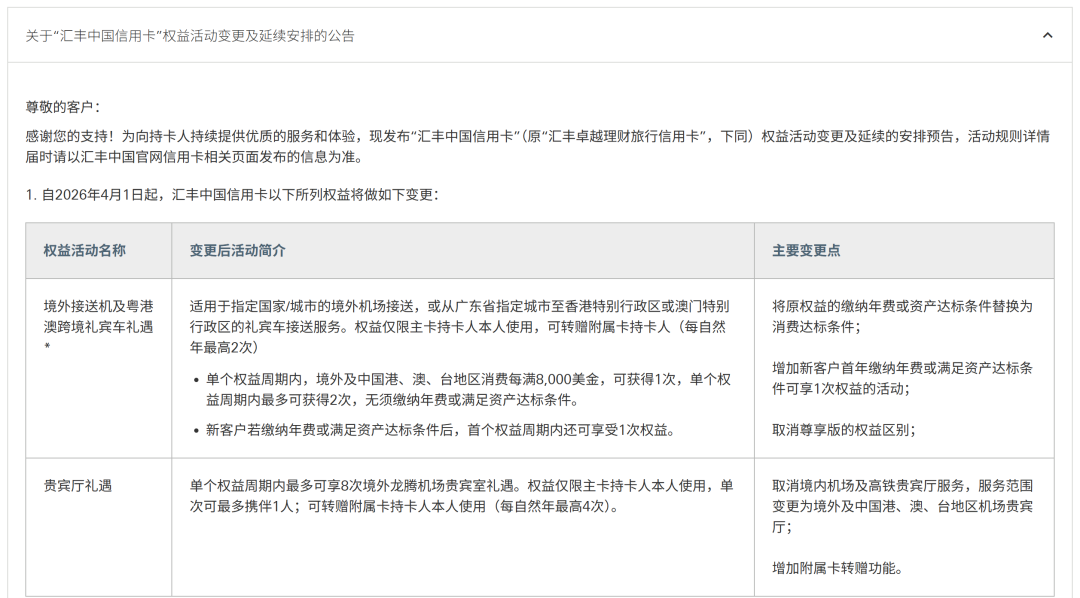Image resolution: width=1080 pixels, height=598 pixels.
Task: Click the text 取消尊享版的权益区别
Action: 844,431
